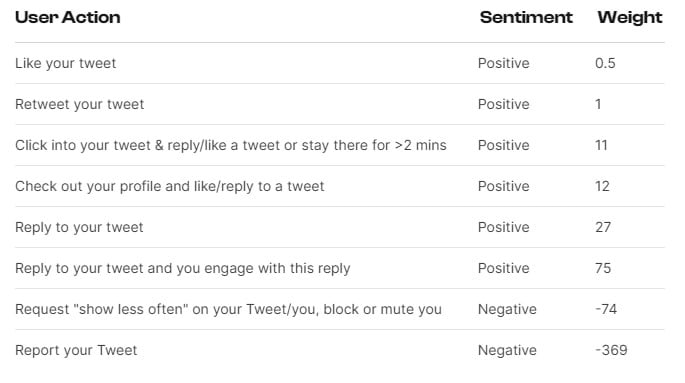Screen dimensions: 685x383
Task: Click the Weight column header
Action: [x=630, y=17]
